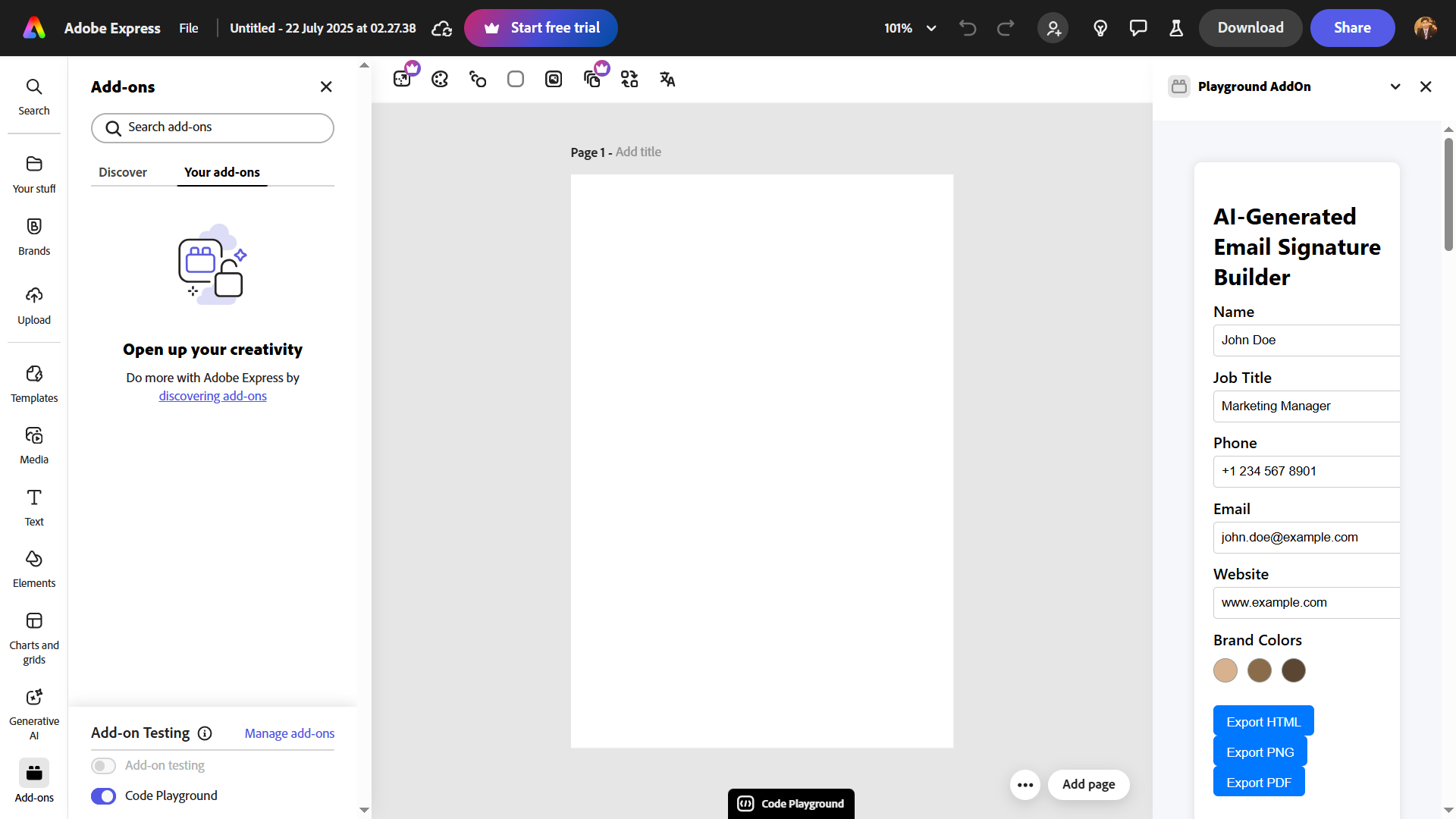This screenshot has width=1456, height=819.
Task: Click the Translate toolbar icon
Action: click(x=667, y=79)
